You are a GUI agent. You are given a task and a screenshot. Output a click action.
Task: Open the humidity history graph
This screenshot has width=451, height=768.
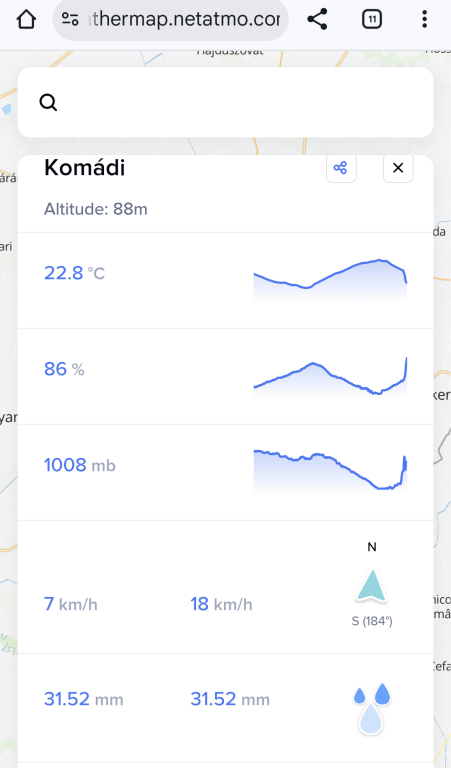point(330,377)
